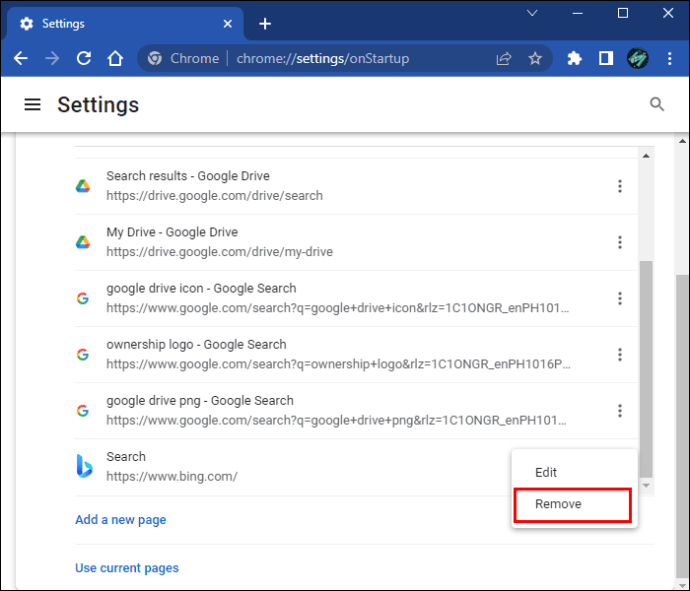Click the Add a new page link

pos(121,520)
